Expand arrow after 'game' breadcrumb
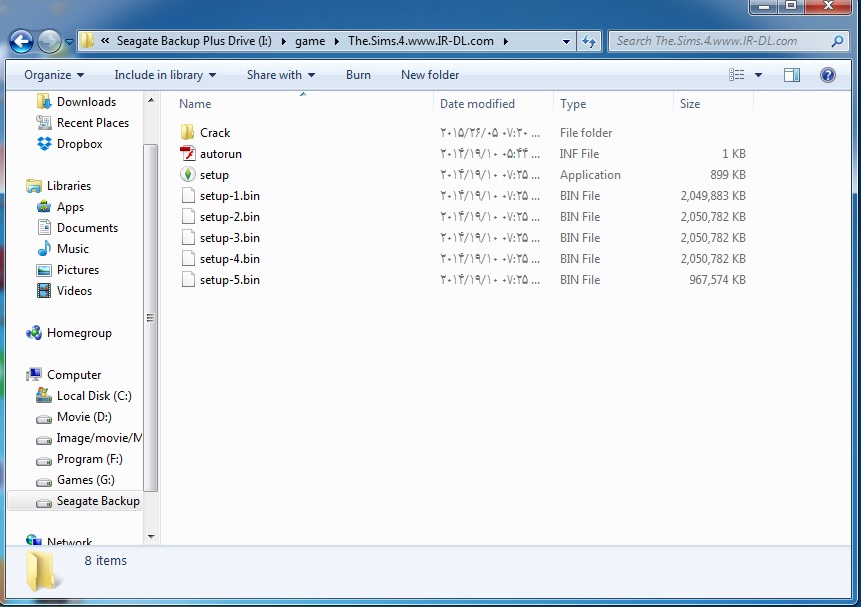 coord(336,41)
